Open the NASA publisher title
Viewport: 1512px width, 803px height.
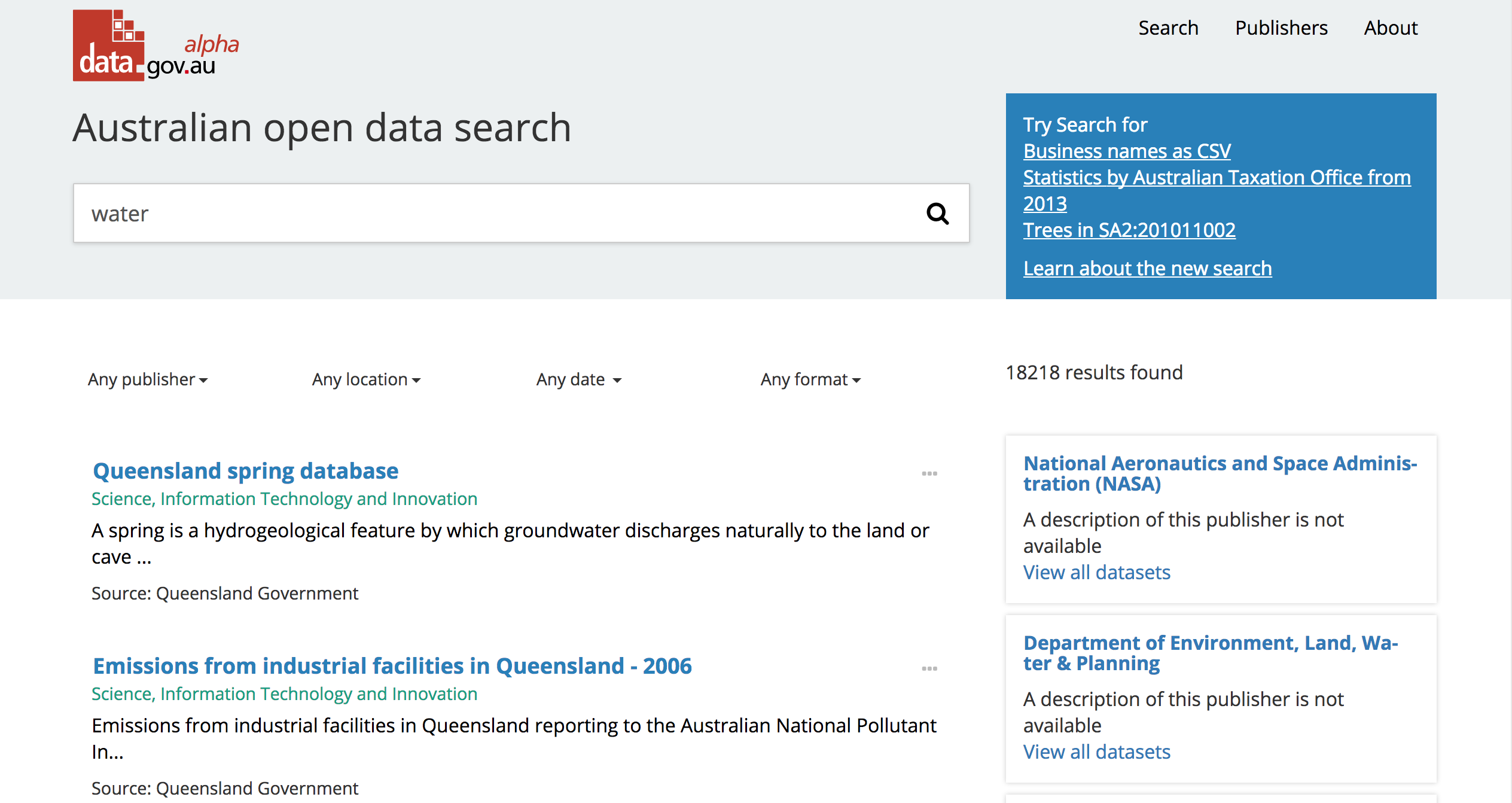coord(1220,473)
